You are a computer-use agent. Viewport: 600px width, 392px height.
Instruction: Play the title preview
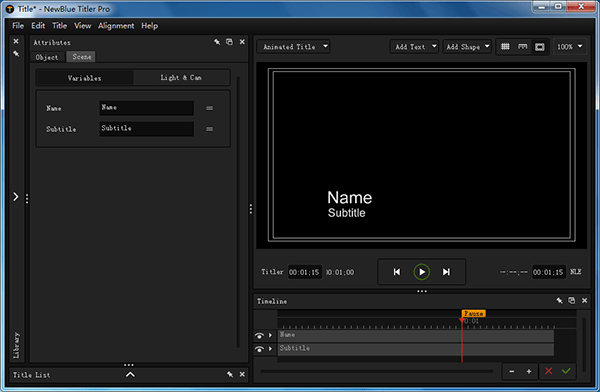point(422,272)
